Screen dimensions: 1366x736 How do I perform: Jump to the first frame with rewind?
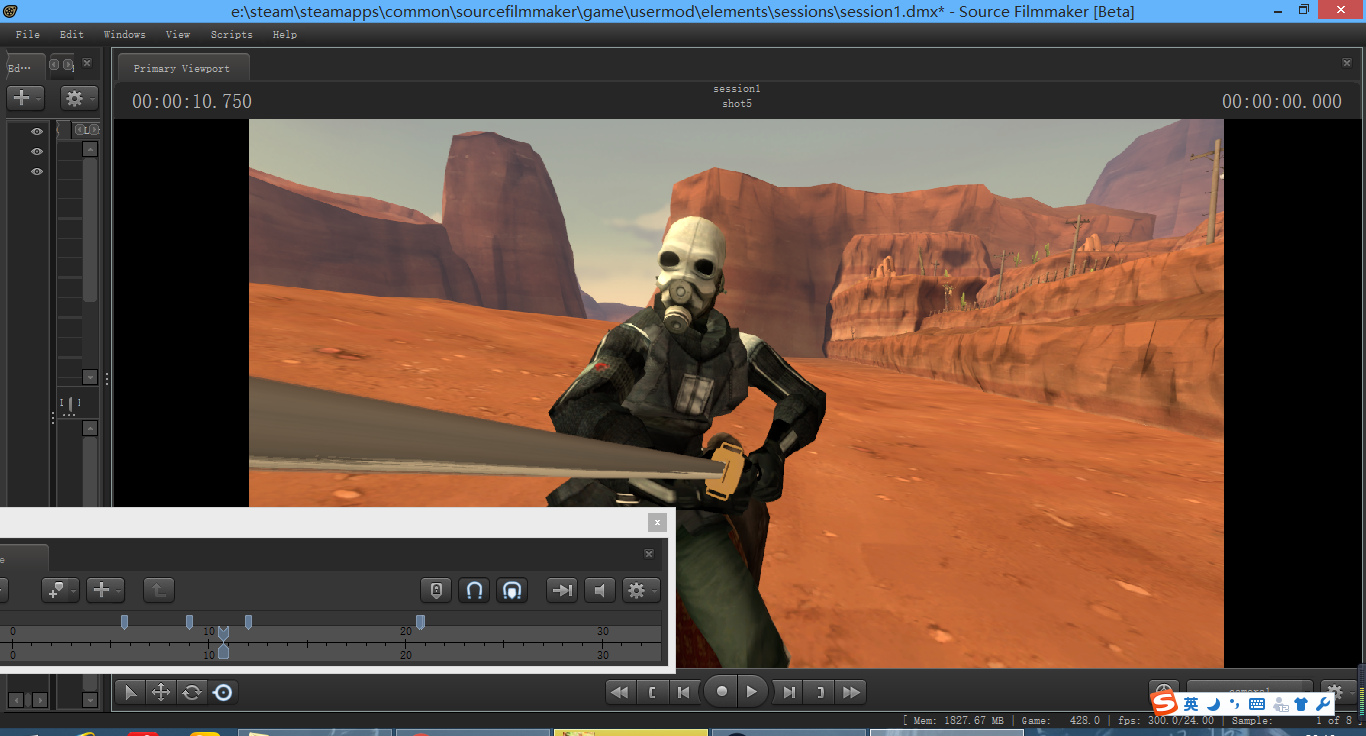click(x=620, y=692)
